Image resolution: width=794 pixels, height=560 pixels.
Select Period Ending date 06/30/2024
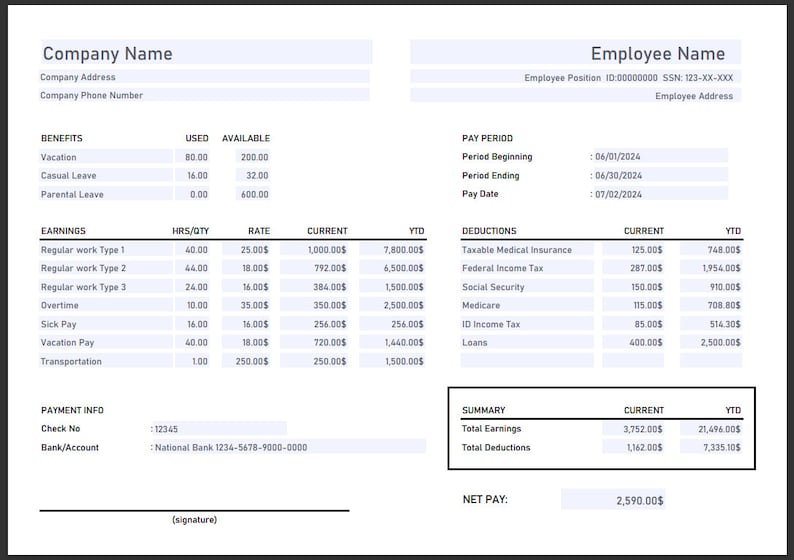pyautogui.click(x=660, y=175)
